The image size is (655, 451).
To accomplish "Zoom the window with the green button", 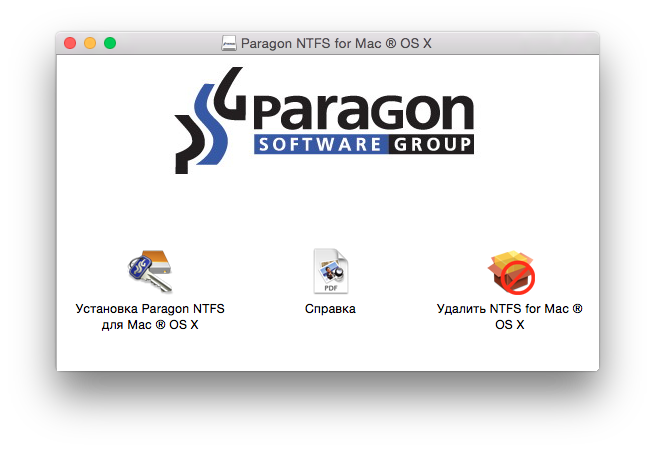I will coord(110,43).
